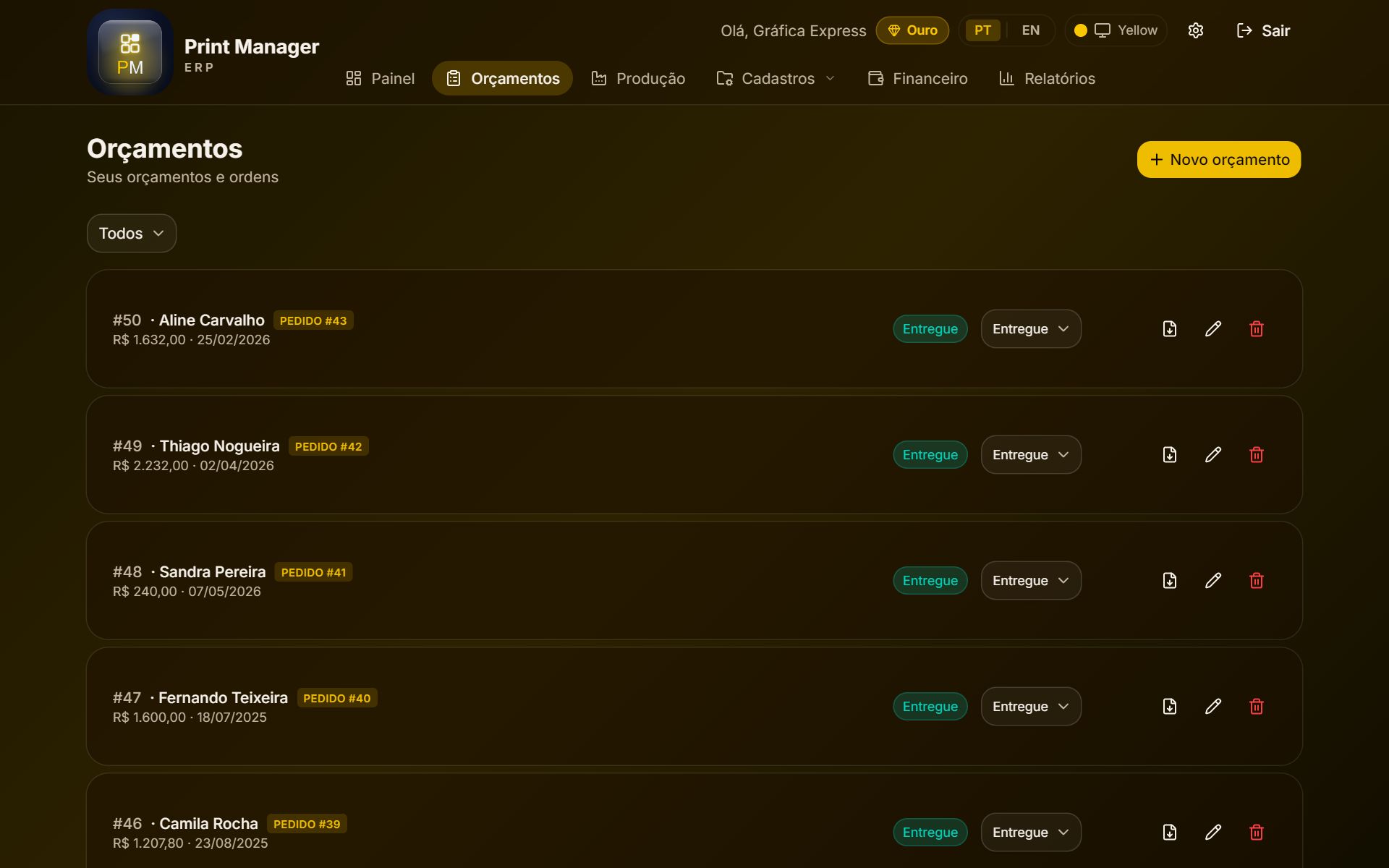Edit Sandra Pereira's quote #48

1213,581
